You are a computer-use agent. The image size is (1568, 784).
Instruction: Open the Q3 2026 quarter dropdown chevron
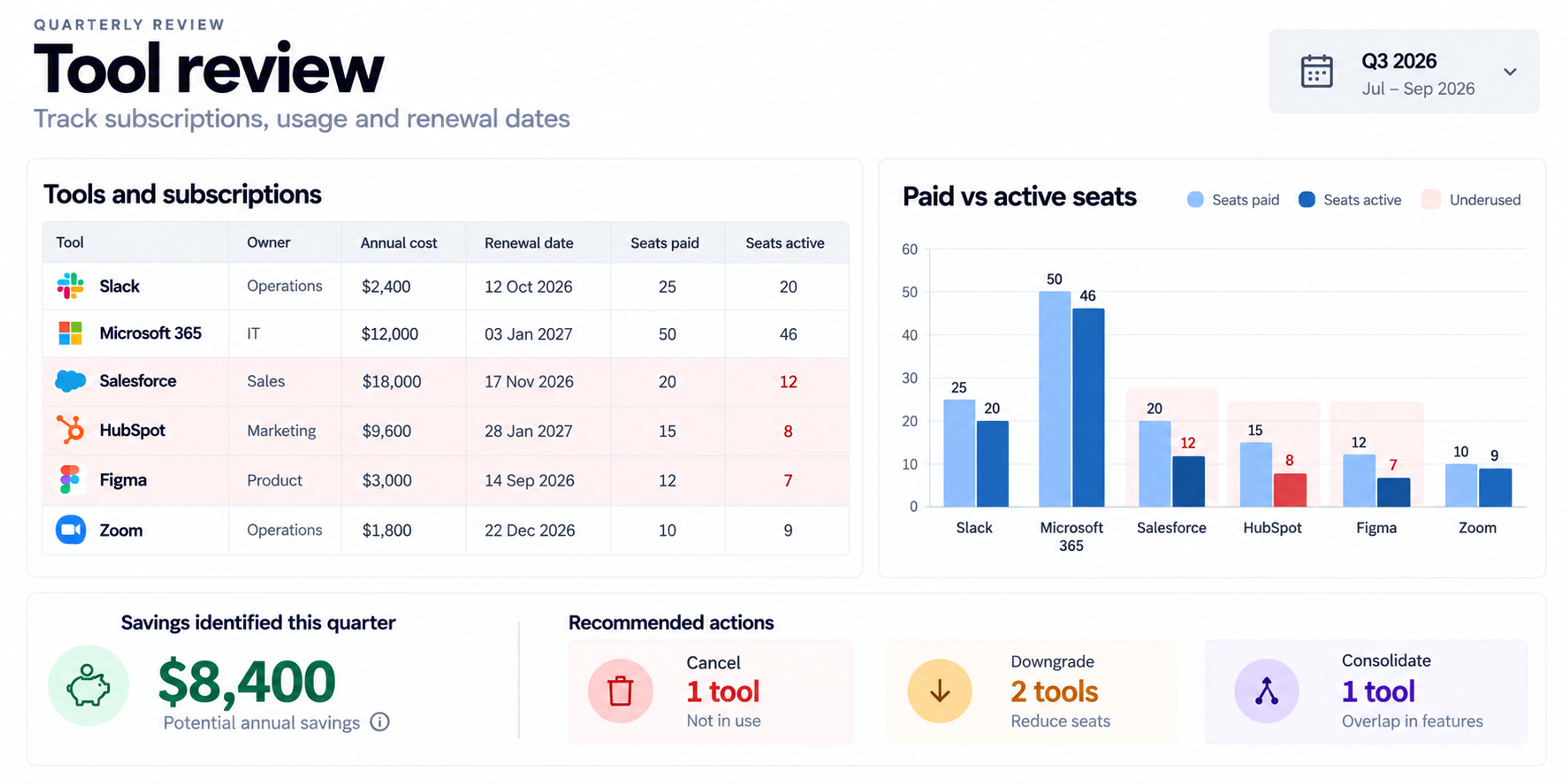1510,72
